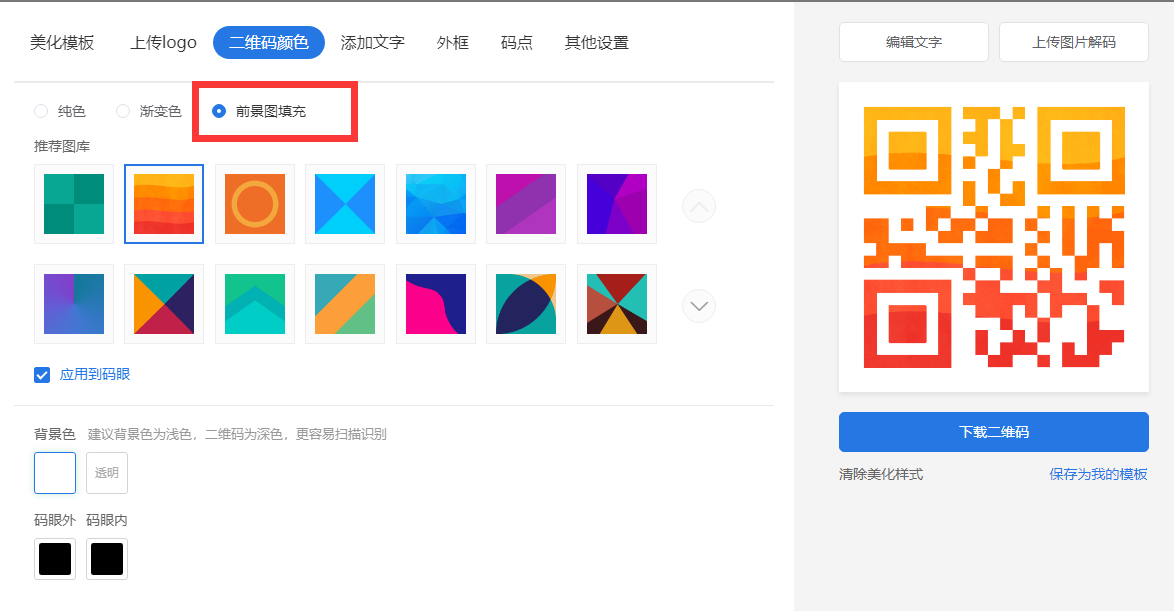Open the 添加文字 tab
The height and width of the screenshot is (611, 1174).
[x=372, y=43]
